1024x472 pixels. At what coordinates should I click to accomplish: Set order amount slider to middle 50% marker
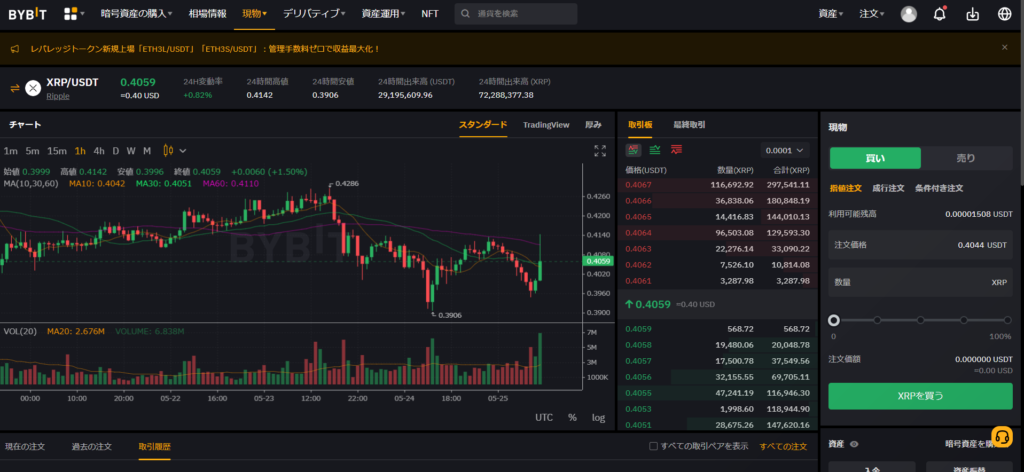pos(920,320)
